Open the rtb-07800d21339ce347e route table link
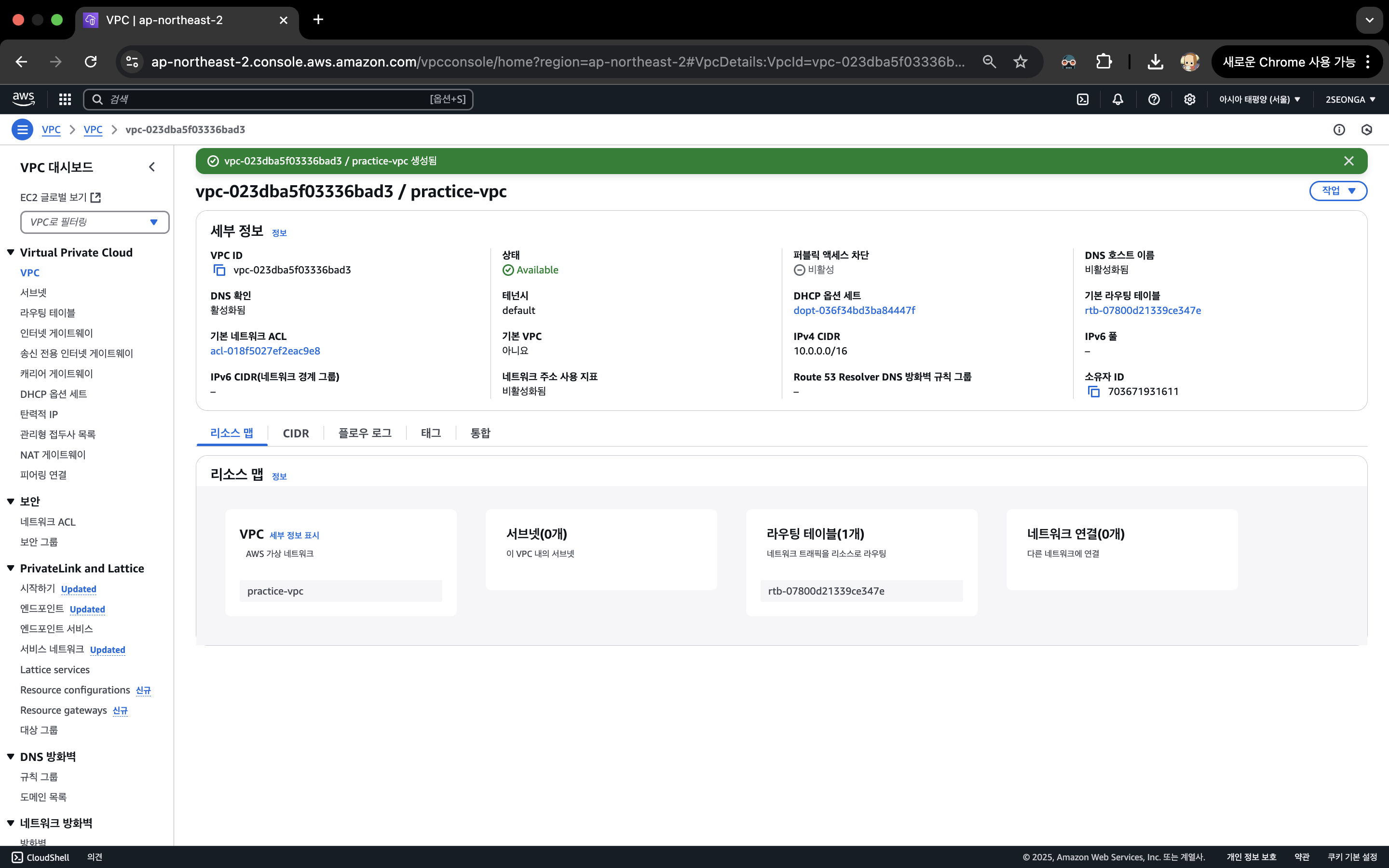This screenshot has height=868, width=1389. (x=1142, y=311)
